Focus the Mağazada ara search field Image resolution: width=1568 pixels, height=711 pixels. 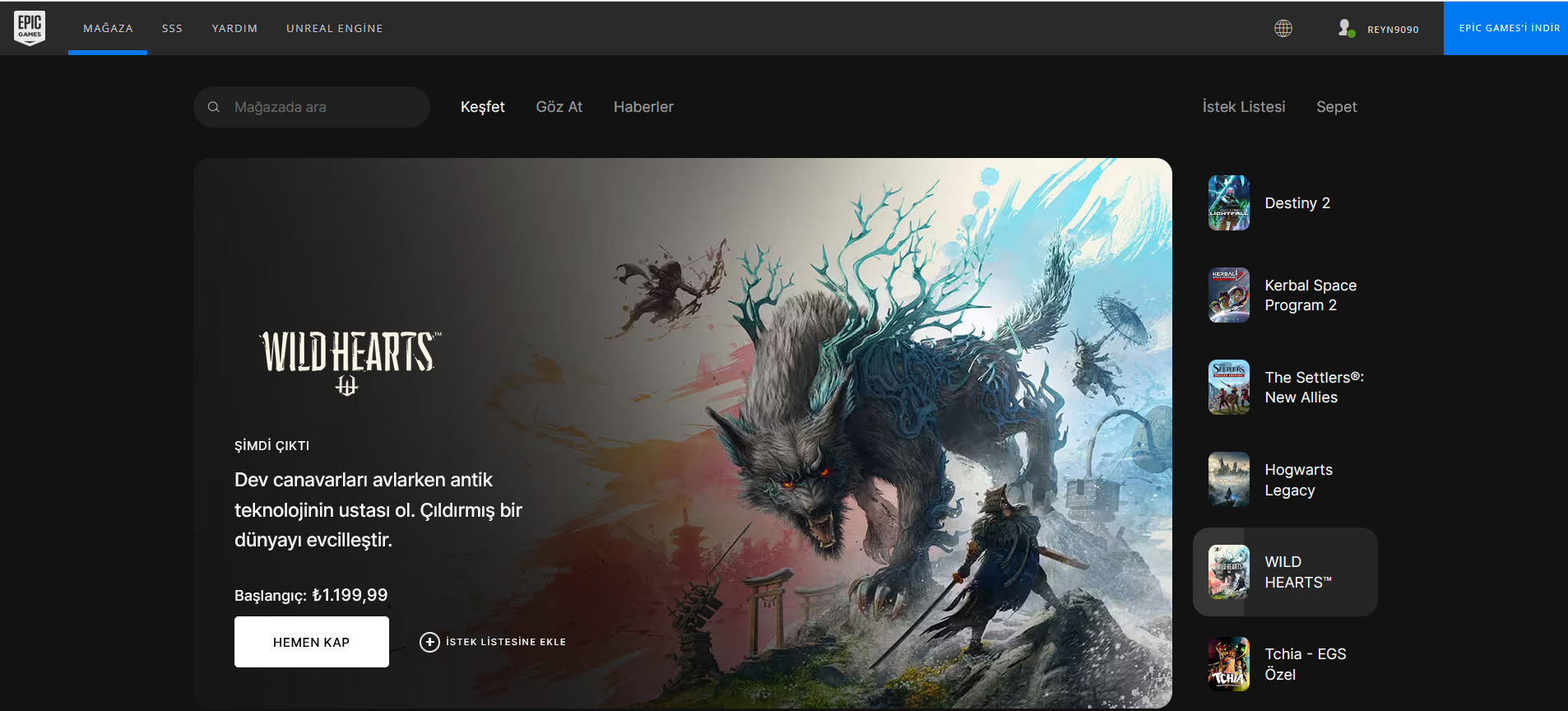pyautogui.click(x=312, y=107)
